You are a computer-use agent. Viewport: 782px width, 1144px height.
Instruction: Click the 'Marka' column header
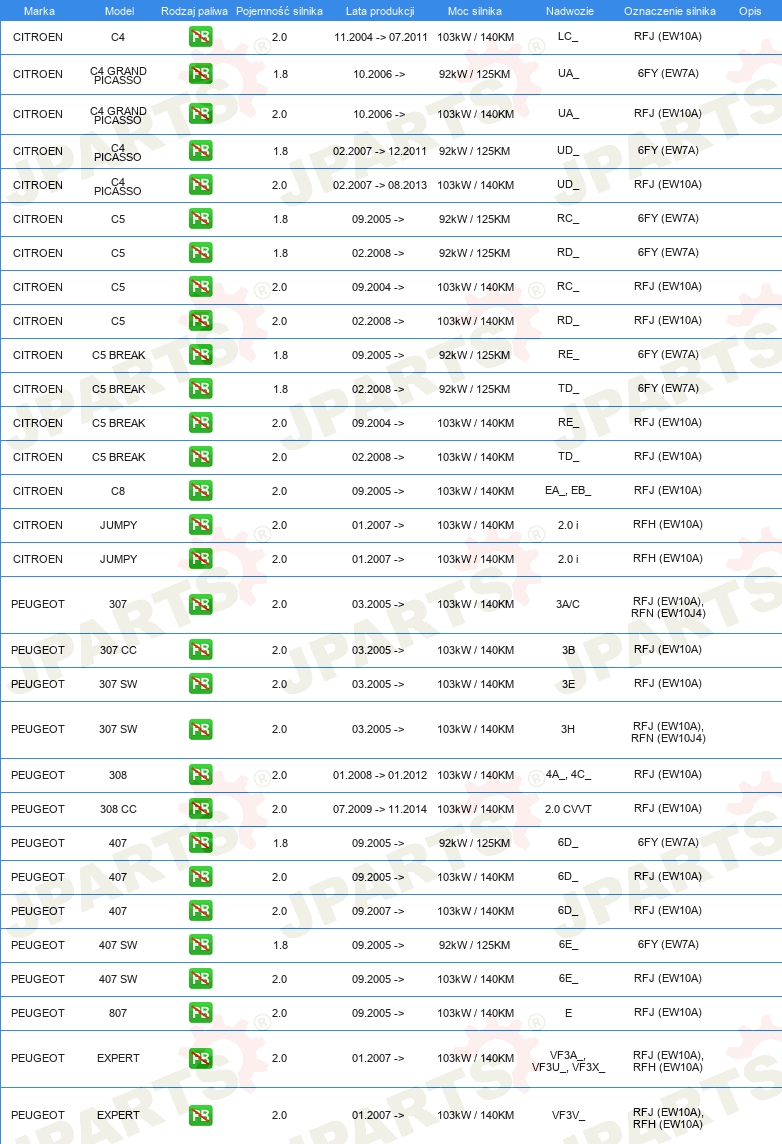pos(39,11)
